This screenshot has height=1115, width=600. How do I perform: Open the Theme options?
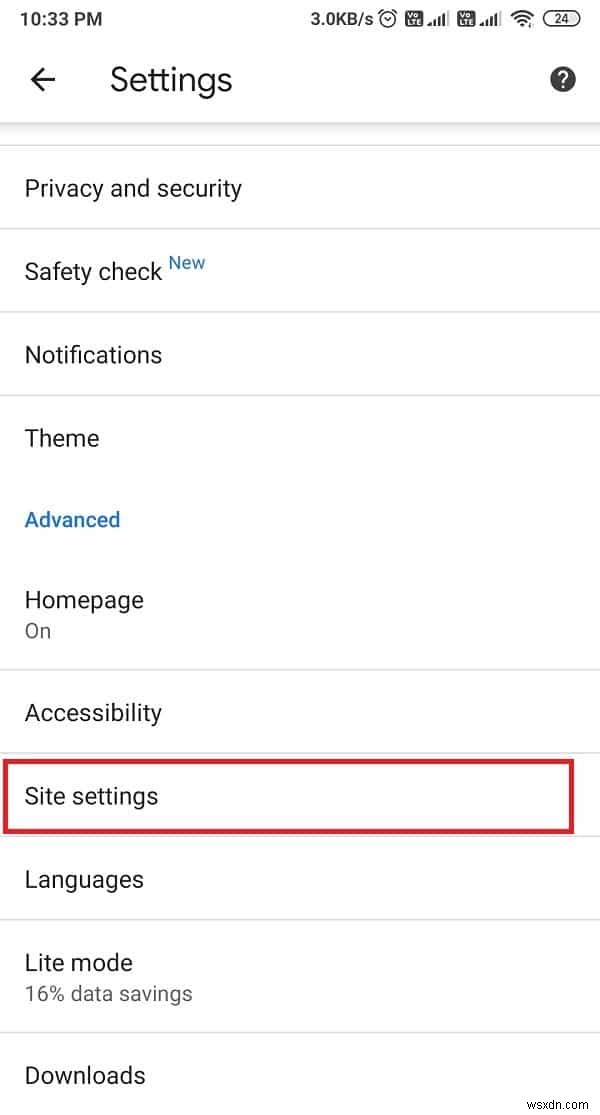(62, 438)
